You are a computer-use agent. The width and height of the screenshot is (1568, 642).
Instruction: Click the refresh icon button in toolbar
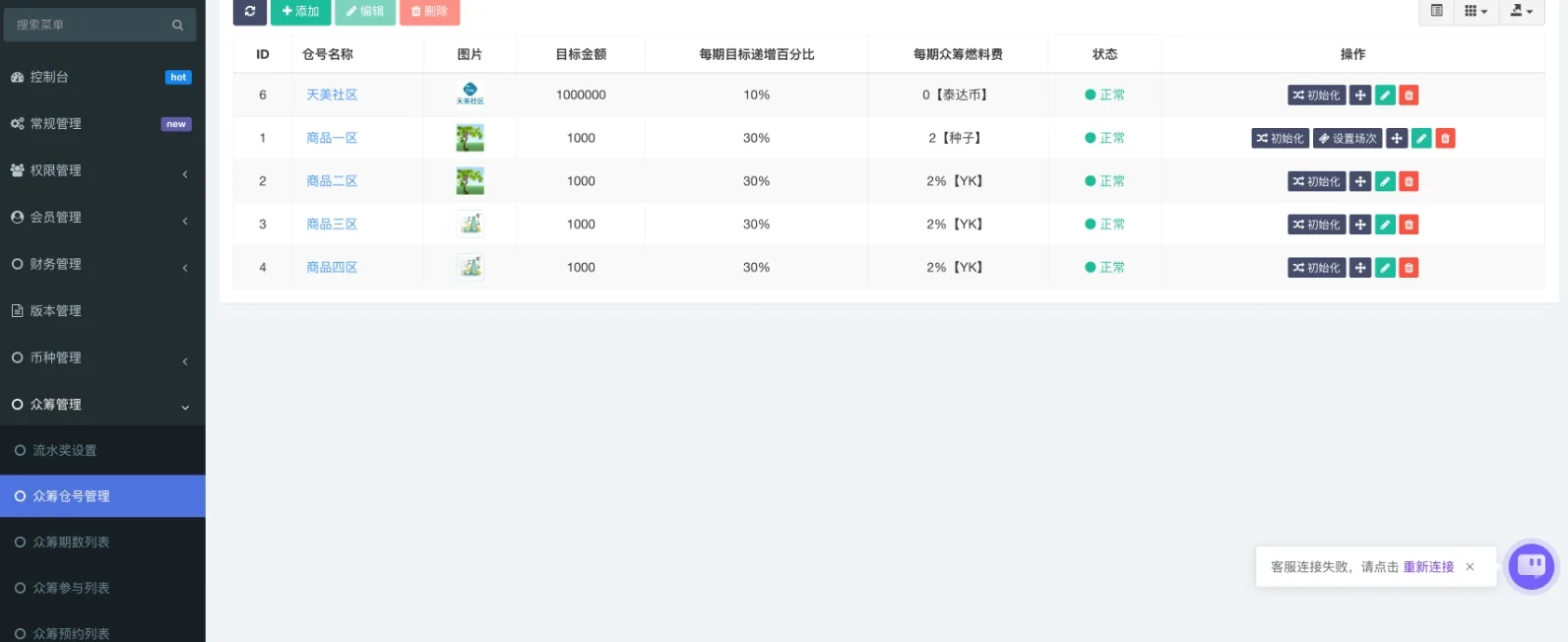[250, 11]
